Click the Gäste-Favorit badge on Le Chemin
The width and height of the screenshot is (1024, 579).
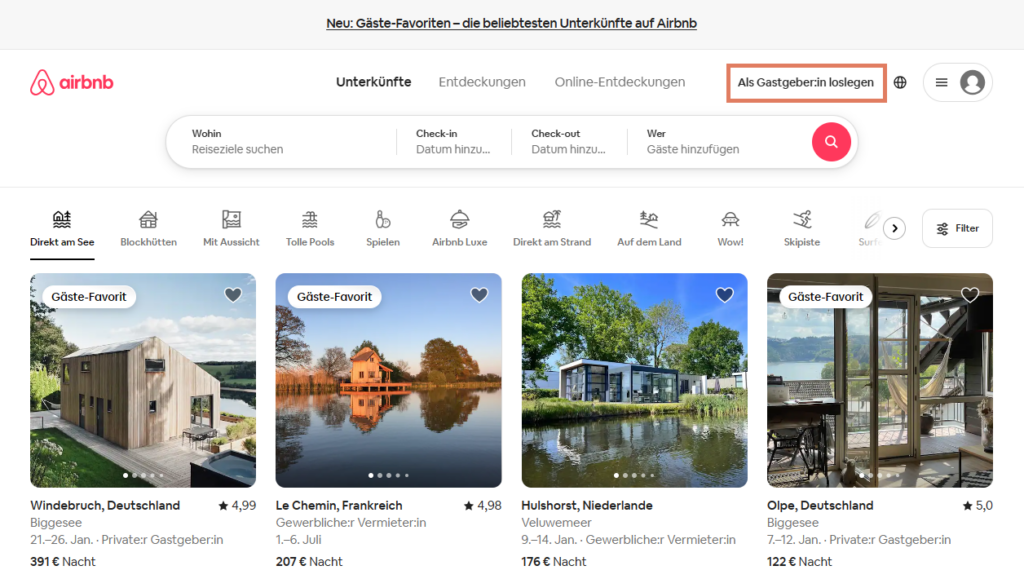tap(334, 296)
